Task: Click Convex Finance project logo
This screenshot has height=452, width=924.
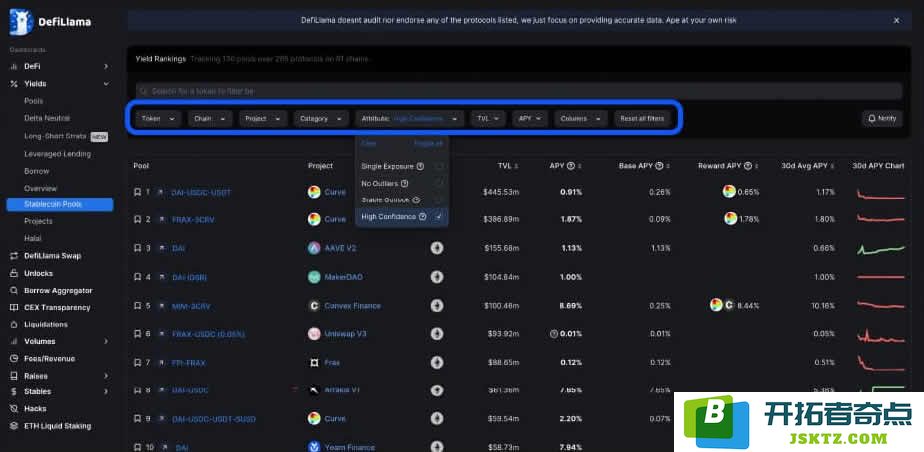Action: 314,306
